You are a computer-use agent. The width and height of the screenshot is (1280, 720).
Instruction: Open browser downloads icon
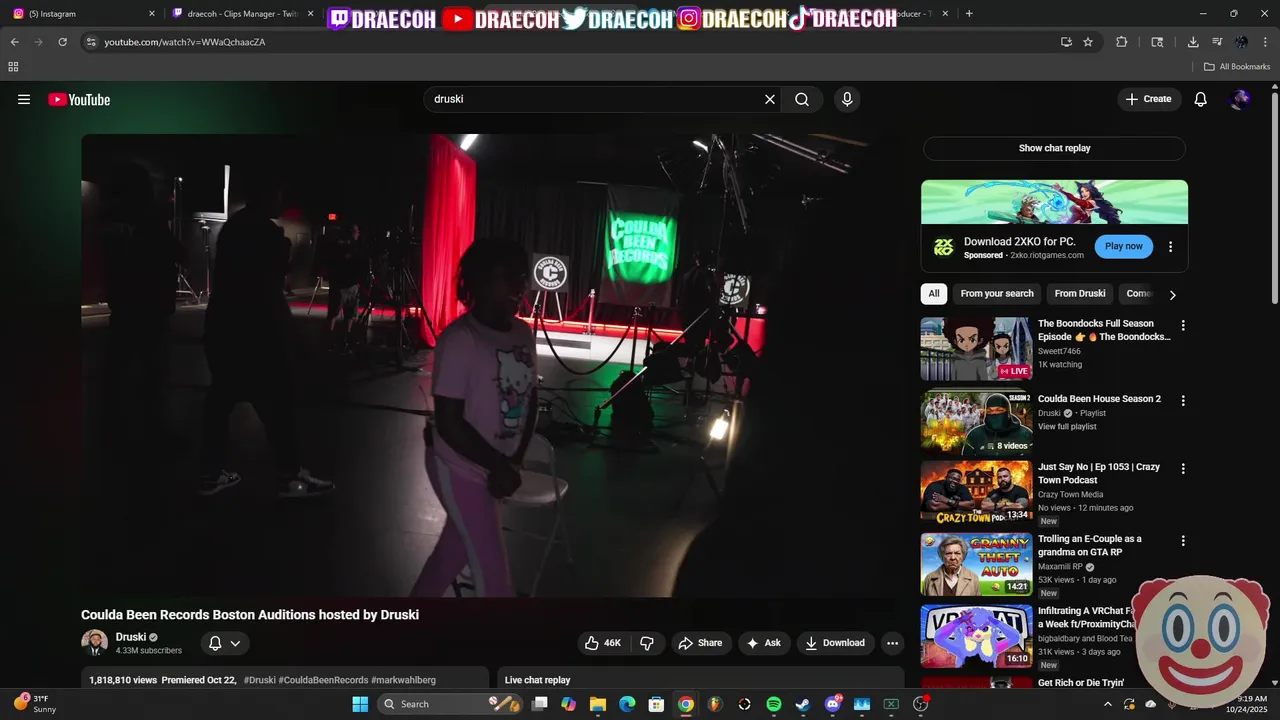[1193, 42]
